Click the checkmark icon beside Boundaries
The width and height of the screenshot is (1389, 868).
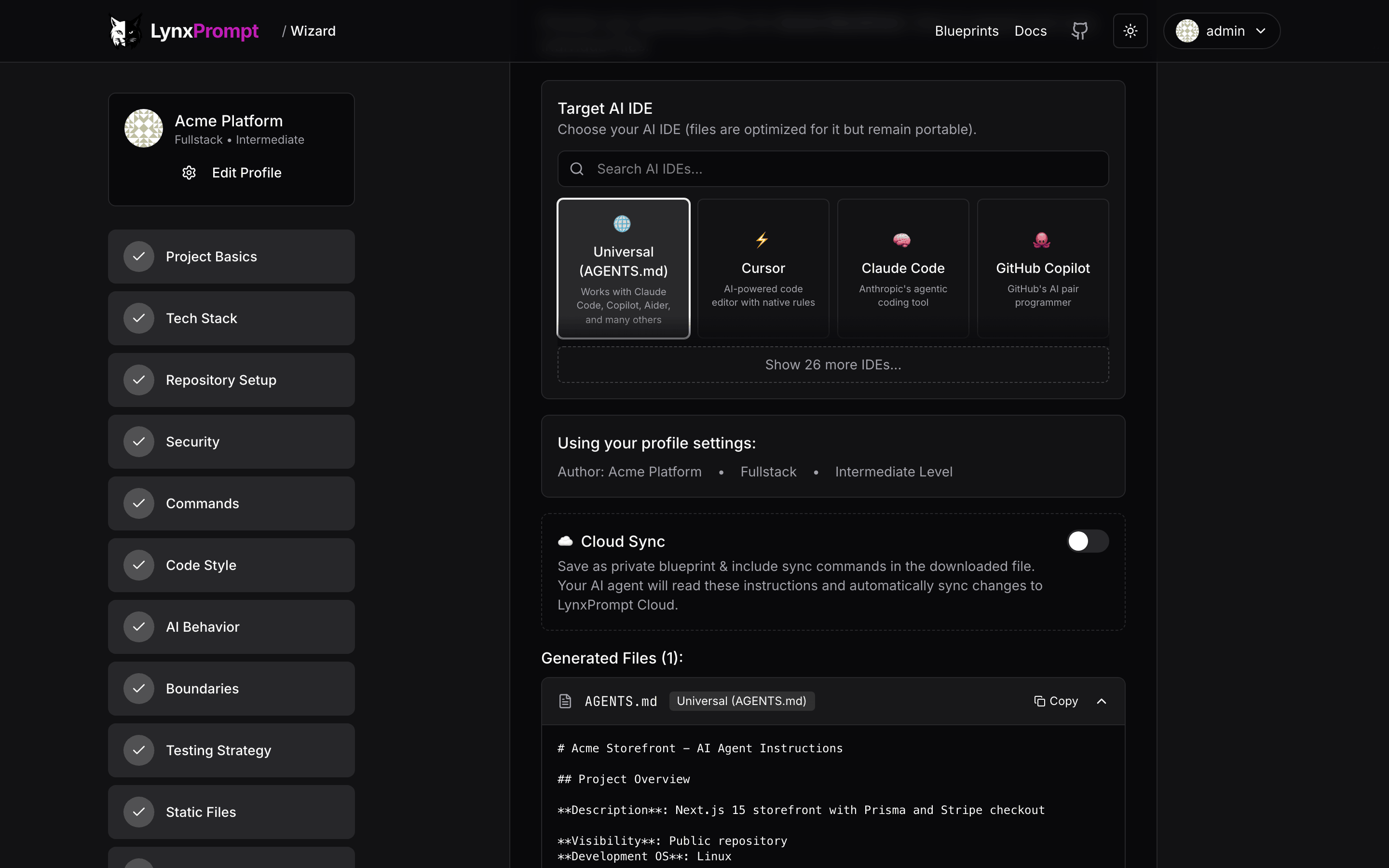coord(139,688)
